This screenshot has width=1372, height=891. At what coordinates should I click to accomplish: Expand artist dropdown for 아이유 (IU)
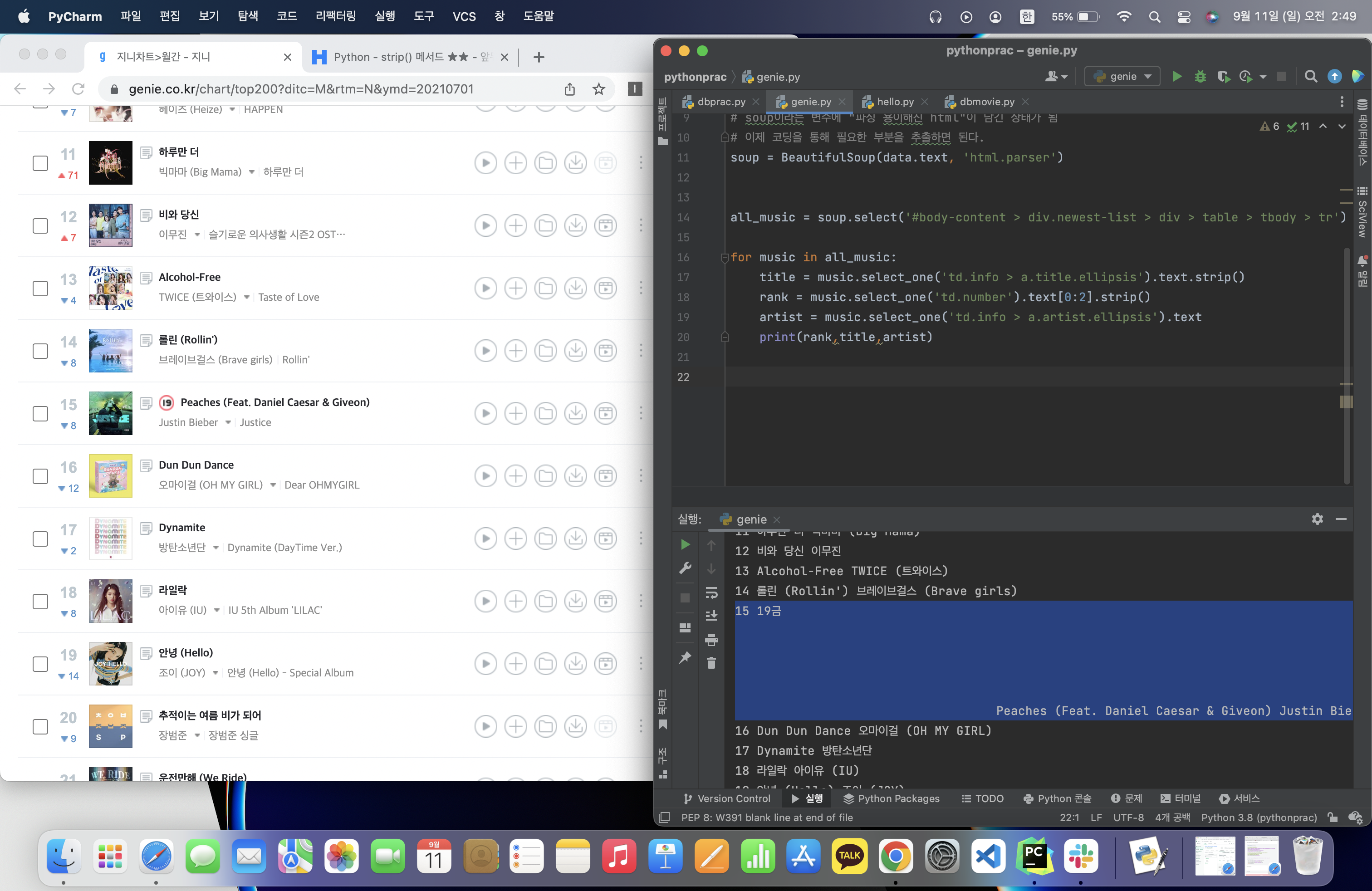(217, 610)
